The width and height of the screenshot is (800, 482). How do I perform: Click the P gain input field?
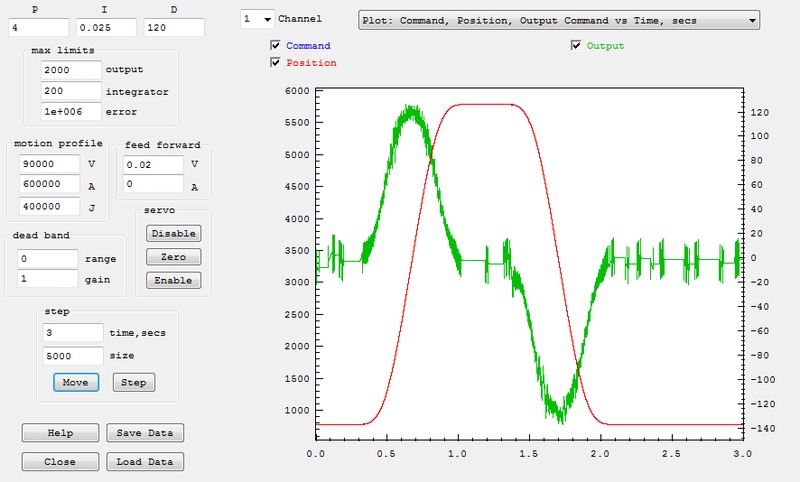tap(37, 27)
